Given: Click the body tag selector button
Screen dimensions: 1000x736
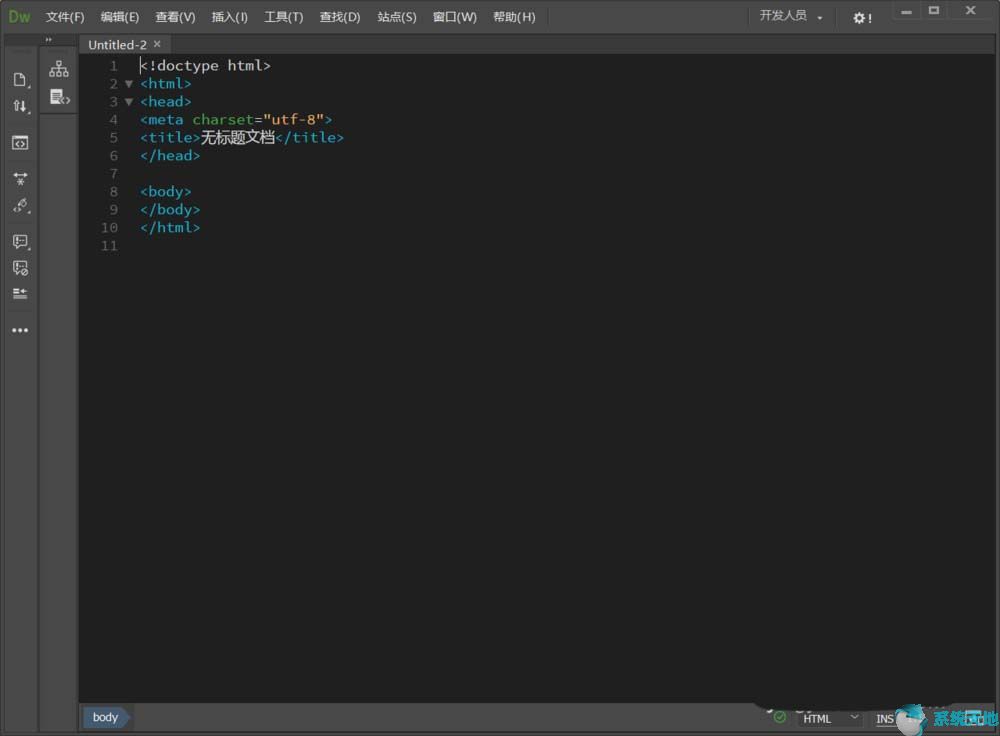Looking at the screenshot, I should 105,717.
